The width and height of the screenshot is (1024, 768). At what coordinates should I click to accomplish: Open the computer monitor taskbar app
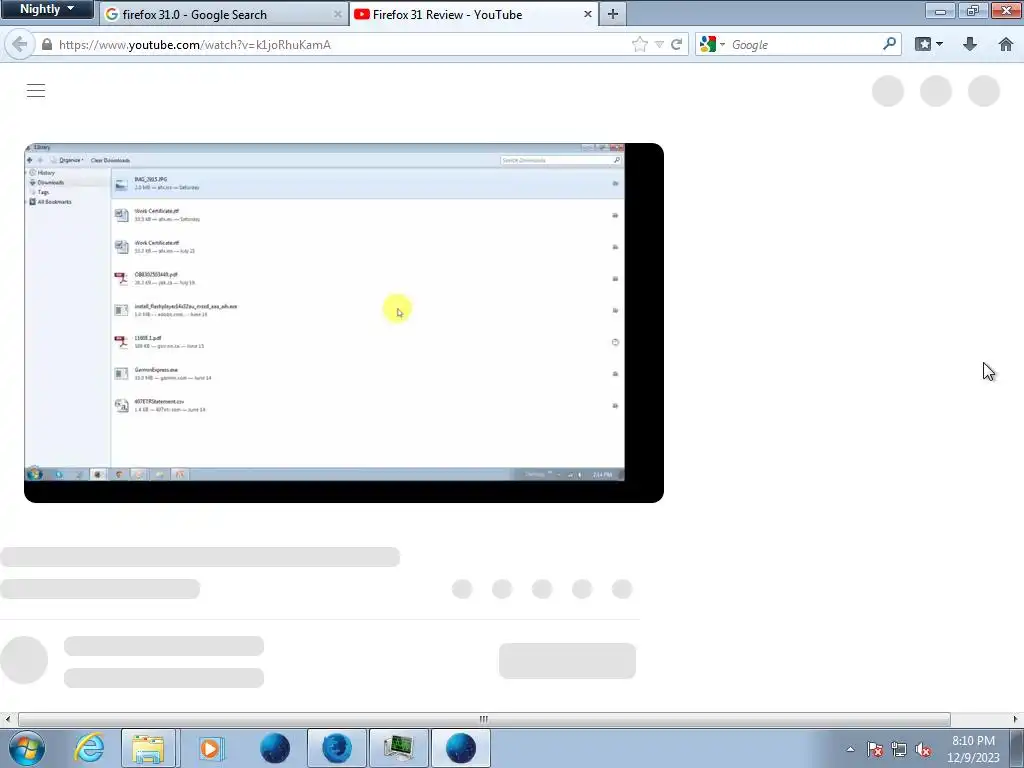pyautogui.click(x=398, y=748)
